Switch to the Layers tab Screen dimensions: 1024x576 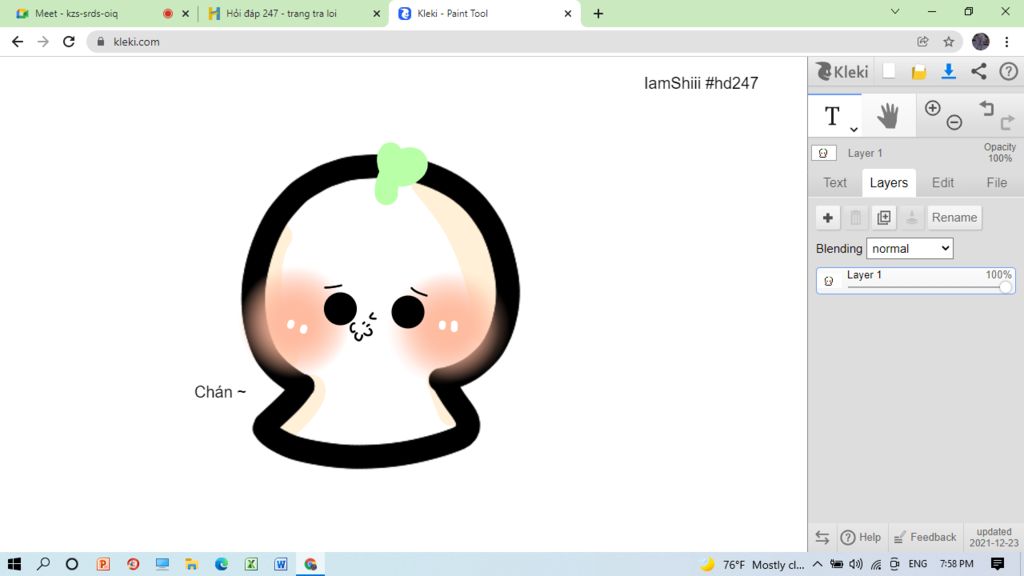tap(889, 183)
